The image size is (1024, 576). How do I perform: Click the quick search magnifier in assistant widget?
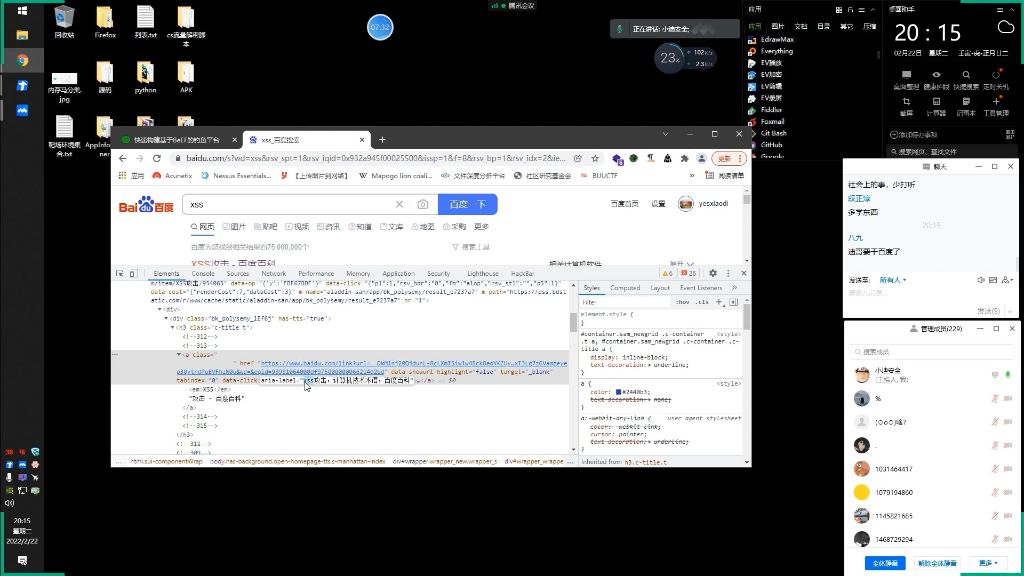point(966,74)
